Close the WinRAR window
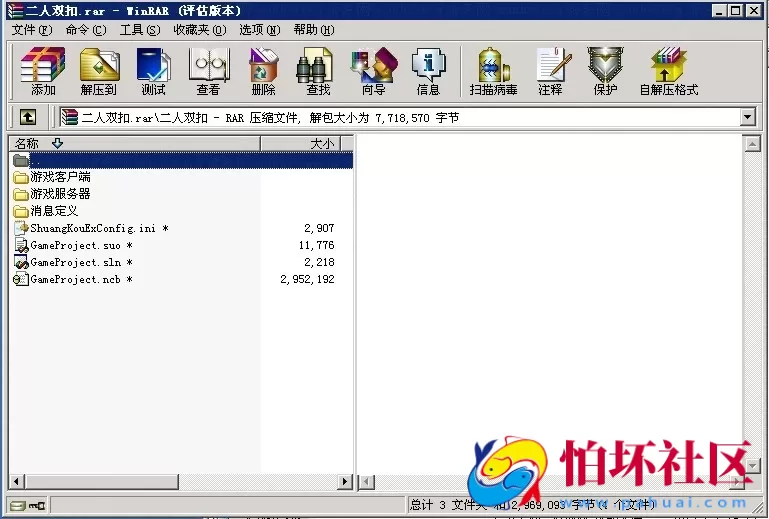The width and height of the screenshot is (769, 519). [754, 10]
